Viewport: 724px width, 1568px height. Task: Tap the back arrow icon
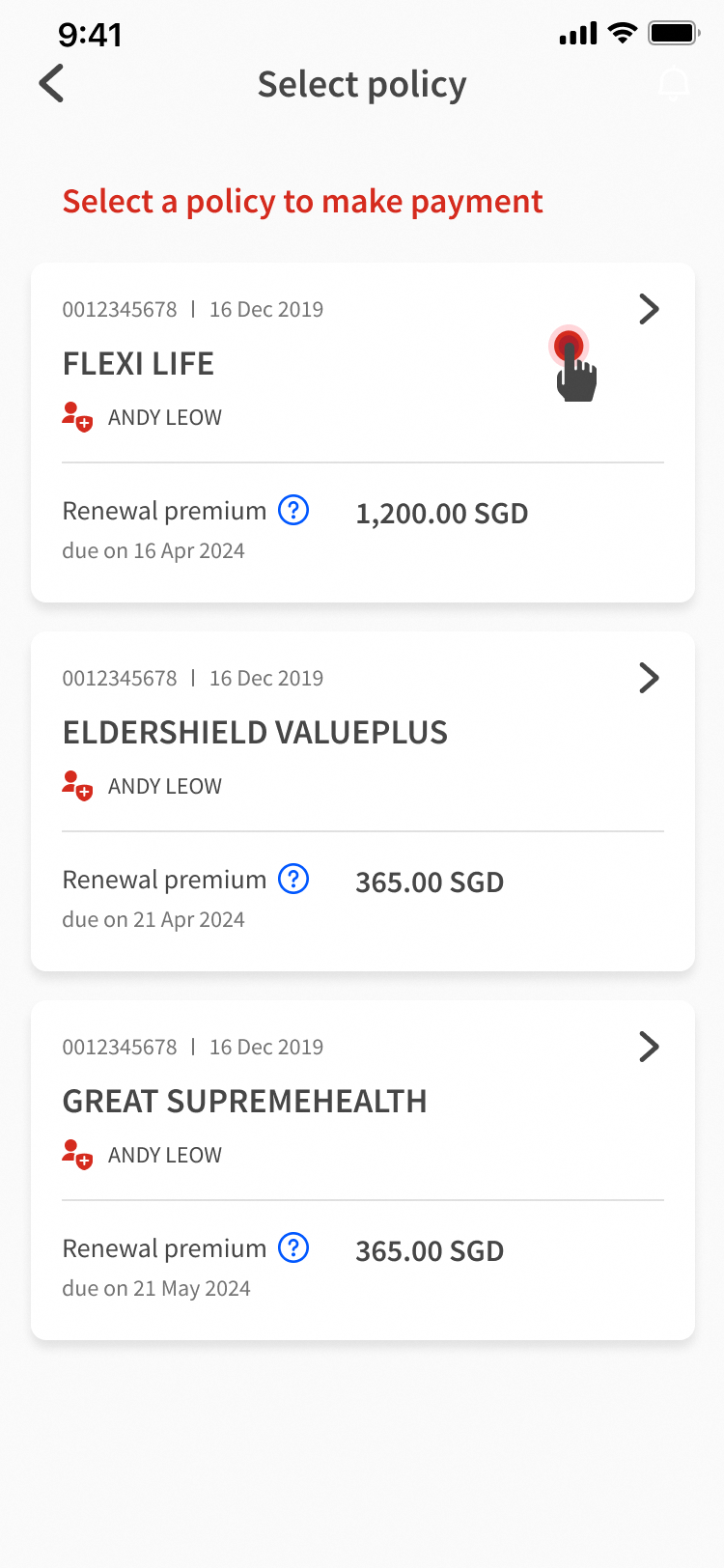52,84
